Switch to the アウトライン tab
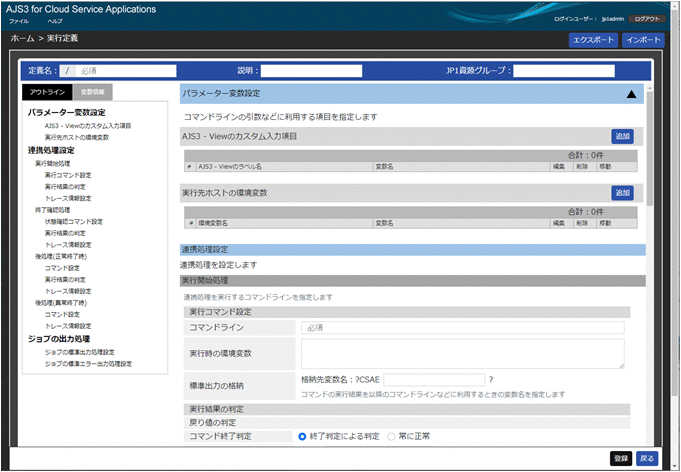This screenshot has height=472, width=681. coord(48,92)
